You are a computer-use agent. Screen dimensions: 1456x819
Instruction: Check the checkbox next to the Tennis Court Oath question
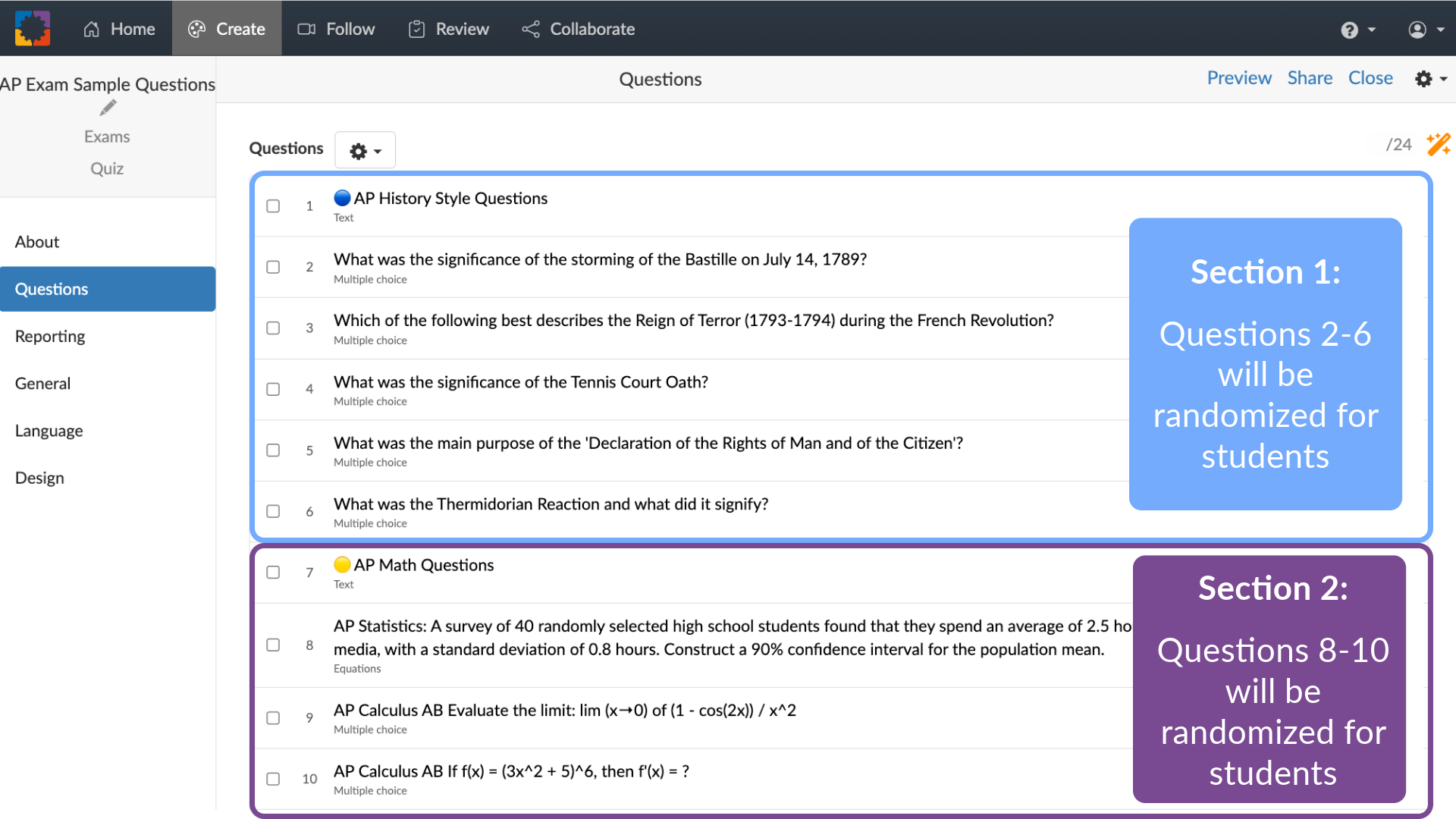coord(273,389)
